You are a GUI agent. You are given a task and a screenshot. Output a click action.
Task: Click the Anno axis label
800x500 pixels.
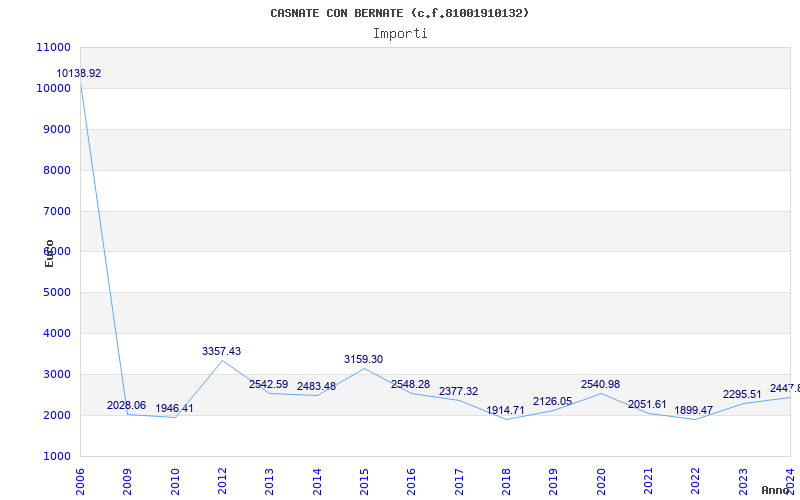click(x=776, y=490)
